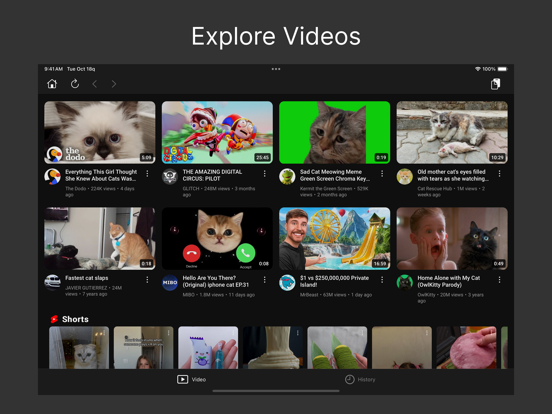This screenshot has height=414, width=552.
Task: Tap the three-dot multitasking indicator
Action: pos(276,69)
